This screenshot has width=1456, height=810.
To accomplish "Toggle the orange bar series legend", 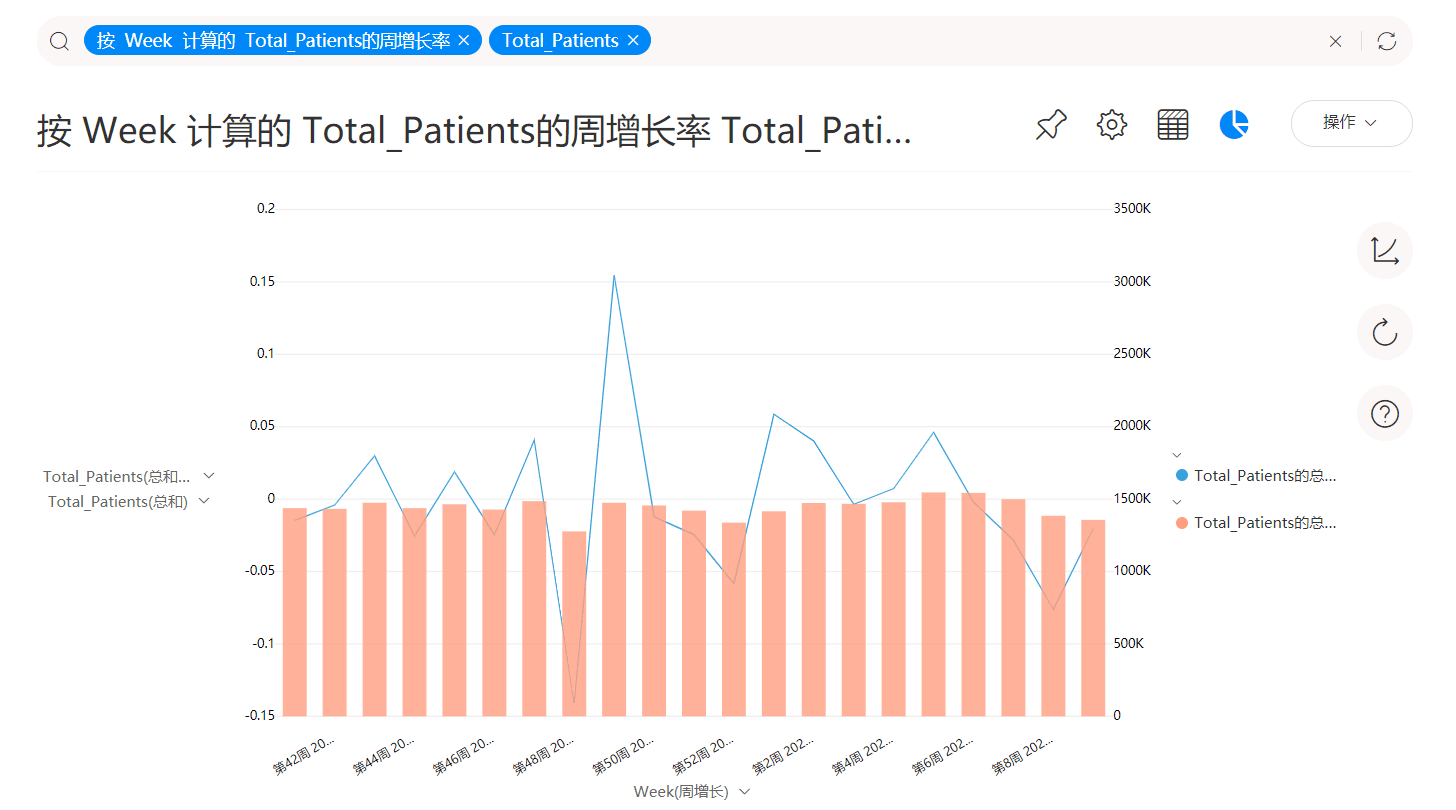I will coord(1256,522).
